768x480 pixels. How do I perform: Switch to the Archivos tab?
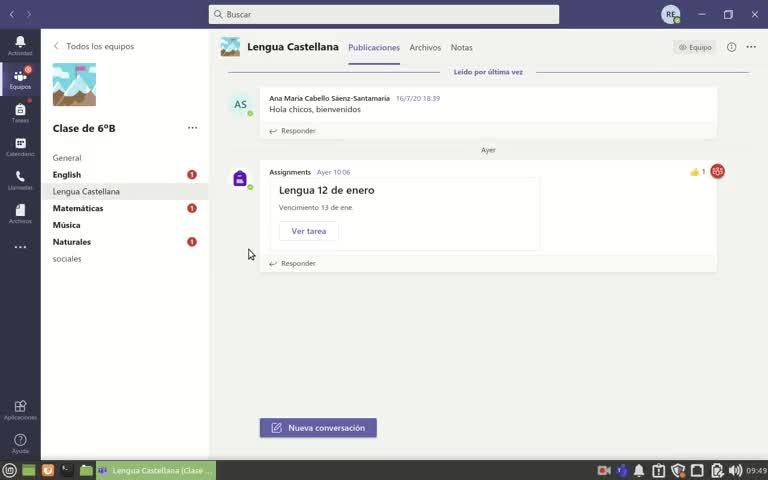(x=425, y=48)
